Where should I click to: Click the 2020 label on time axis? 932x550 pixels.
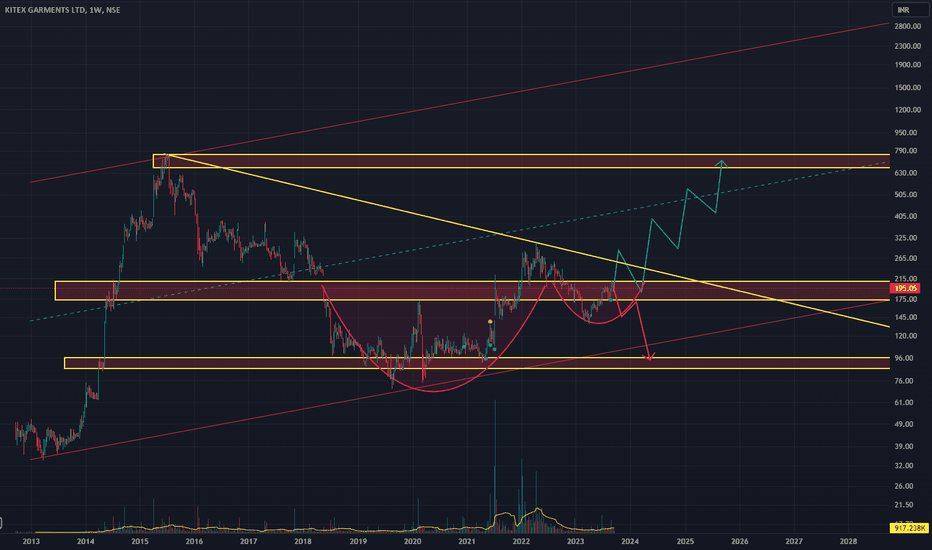413,541
